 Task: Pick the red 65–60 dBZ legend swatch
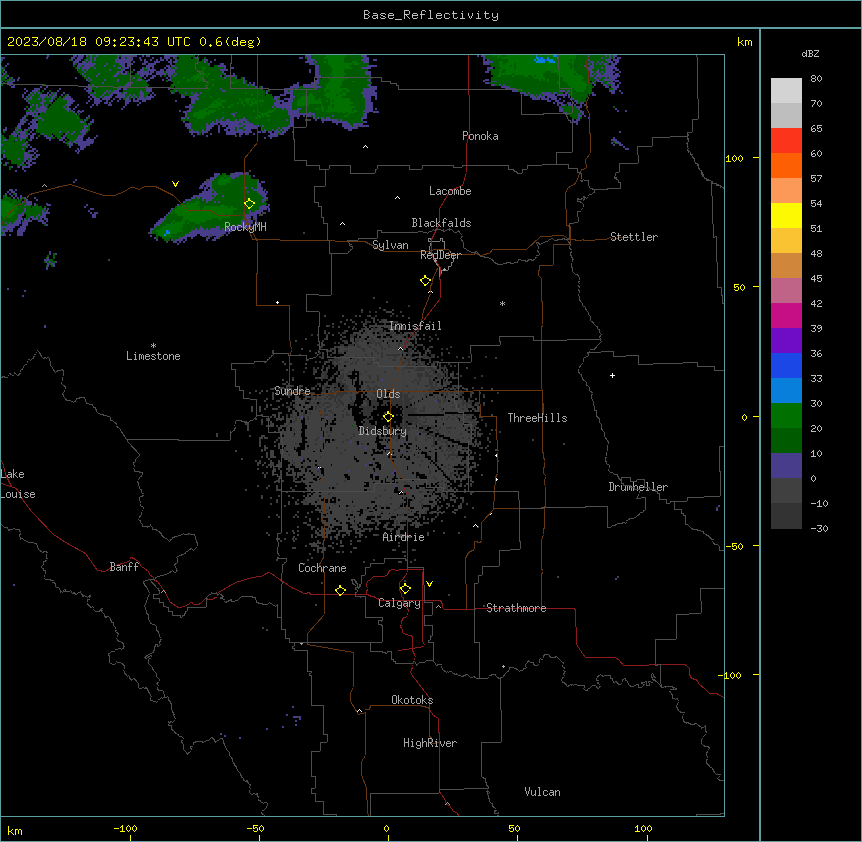(x=786, y=141)
